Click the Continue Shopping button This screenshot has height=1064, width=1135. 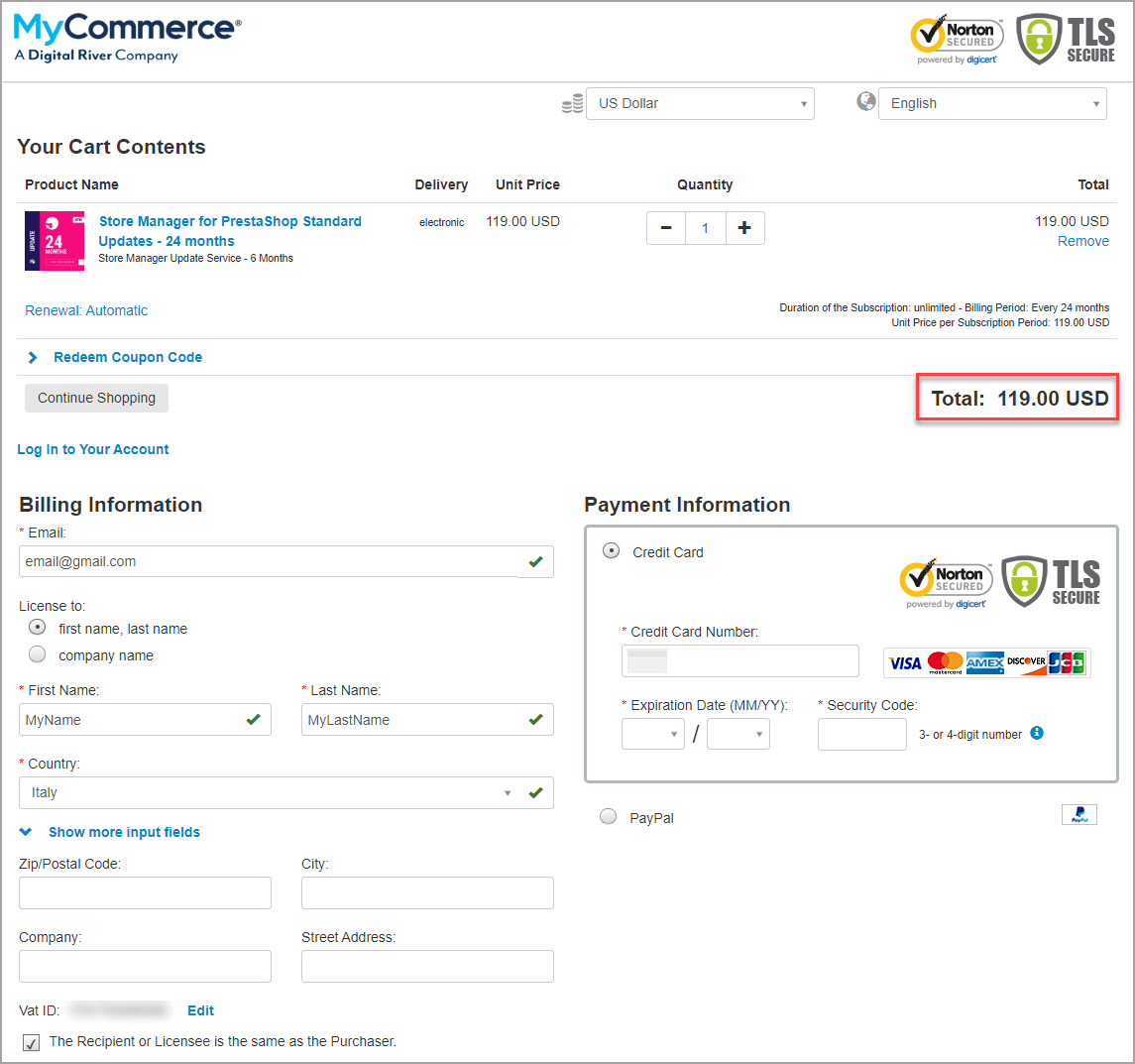coord(96,399)
